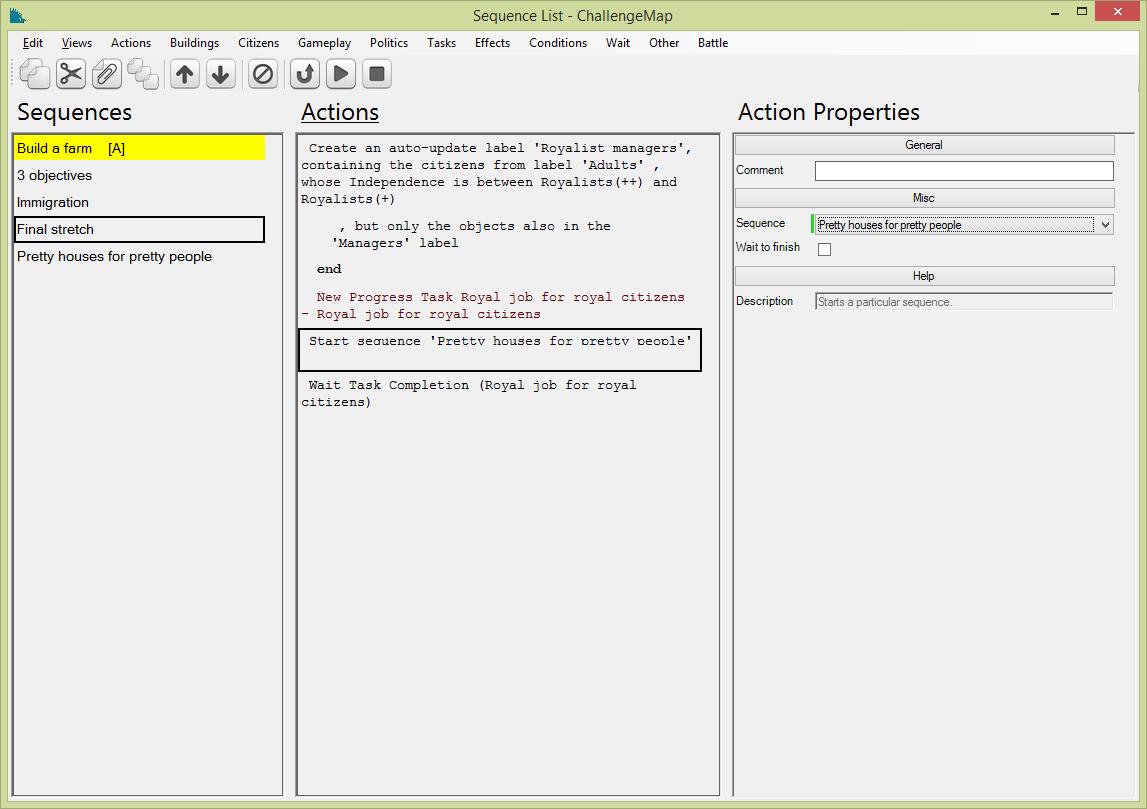Viewport: 1147px width, 809px height.
Task: Move the action down with the arrow icon
Action: (x=221, y=74)
